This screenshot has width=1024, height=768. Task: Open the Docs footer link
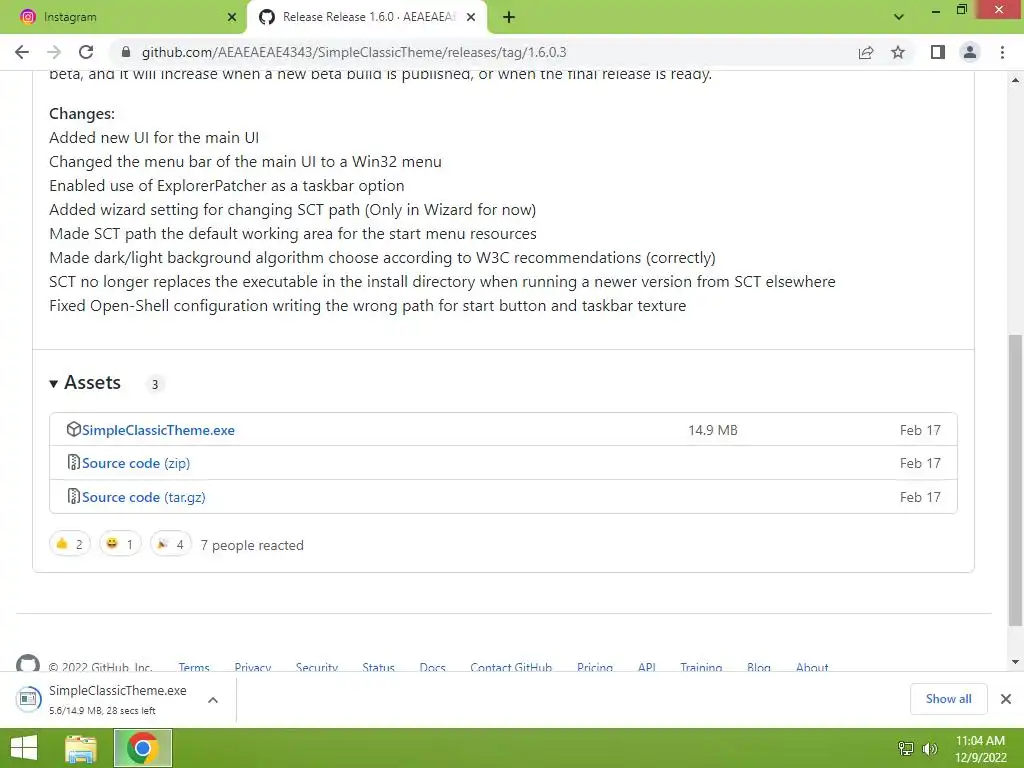coord(432,667)
